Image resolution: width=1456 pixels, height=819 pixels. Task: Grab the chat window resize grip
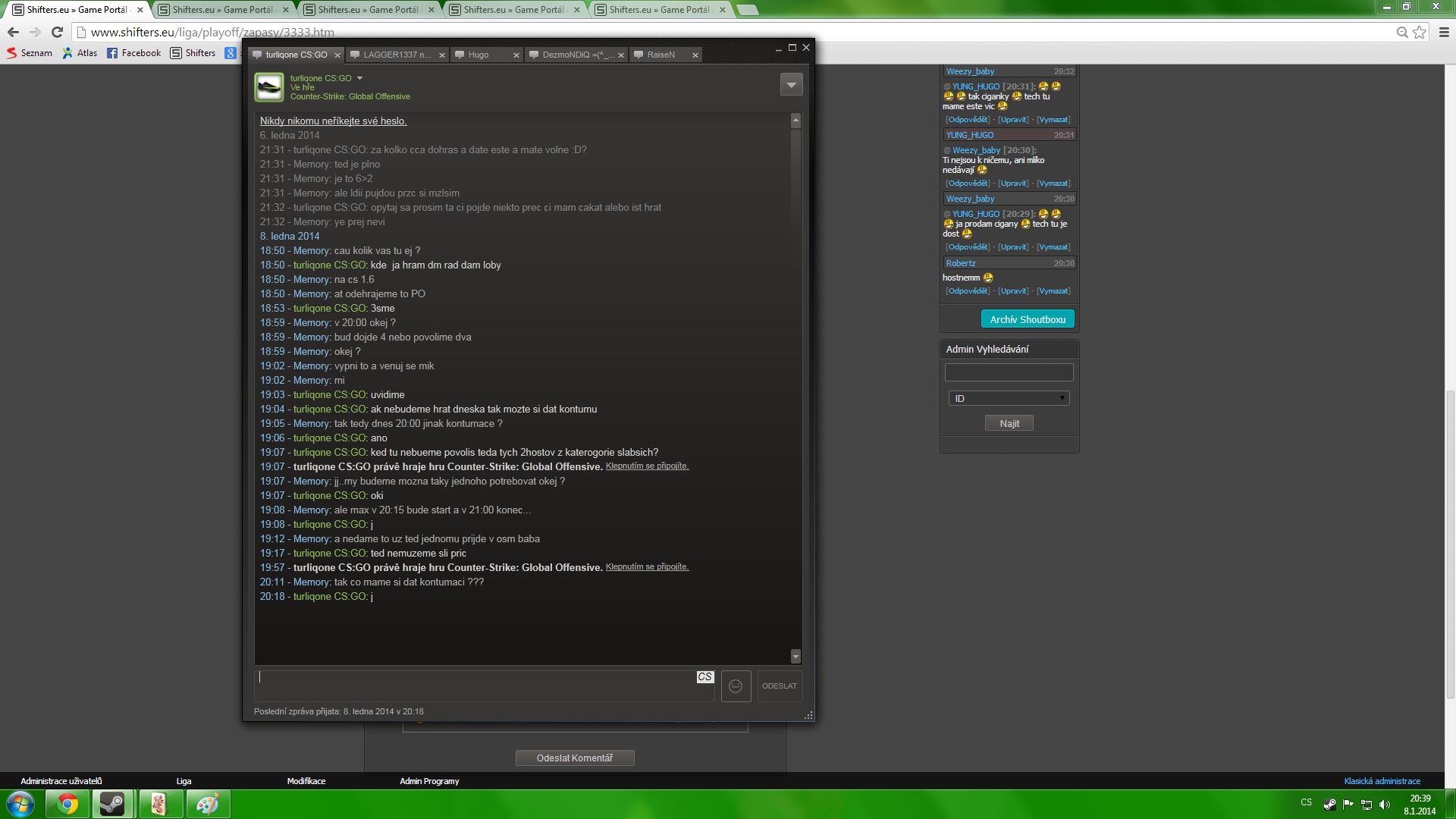click(x=808, y=714)
